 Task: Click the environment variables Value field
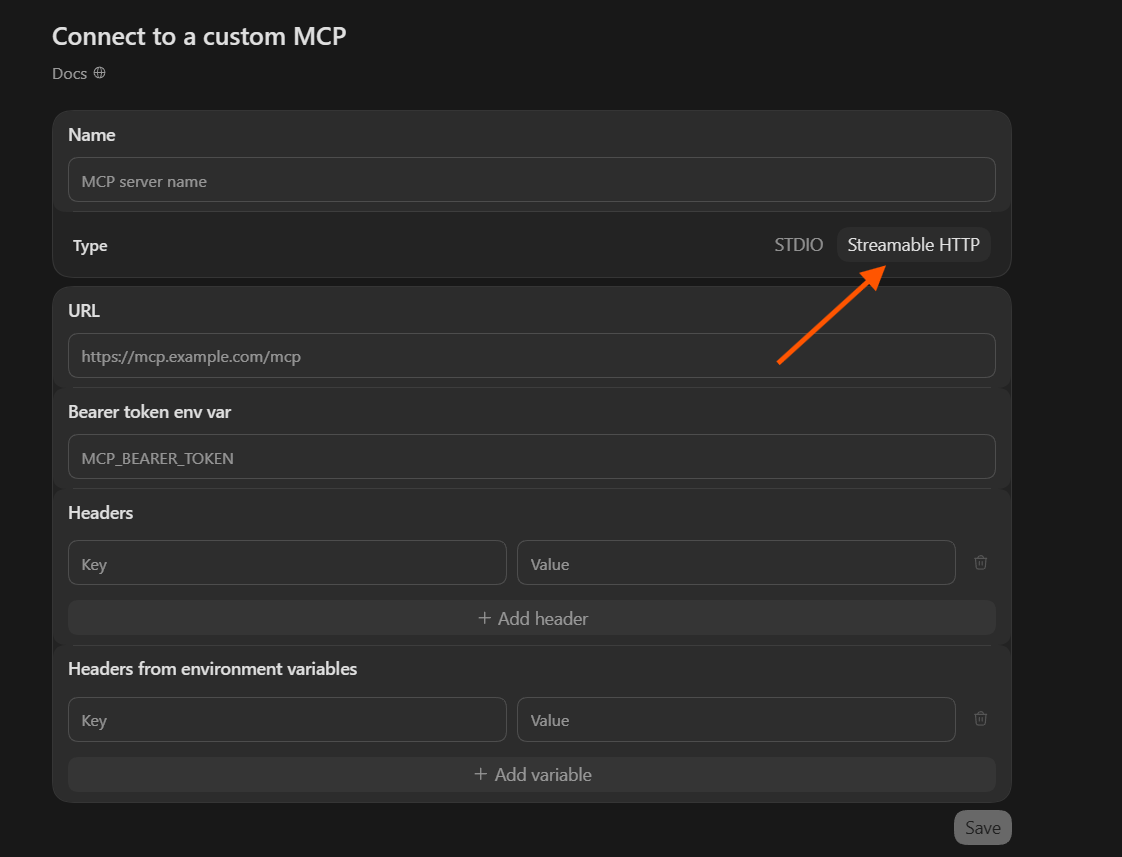(x=736, y=720)
